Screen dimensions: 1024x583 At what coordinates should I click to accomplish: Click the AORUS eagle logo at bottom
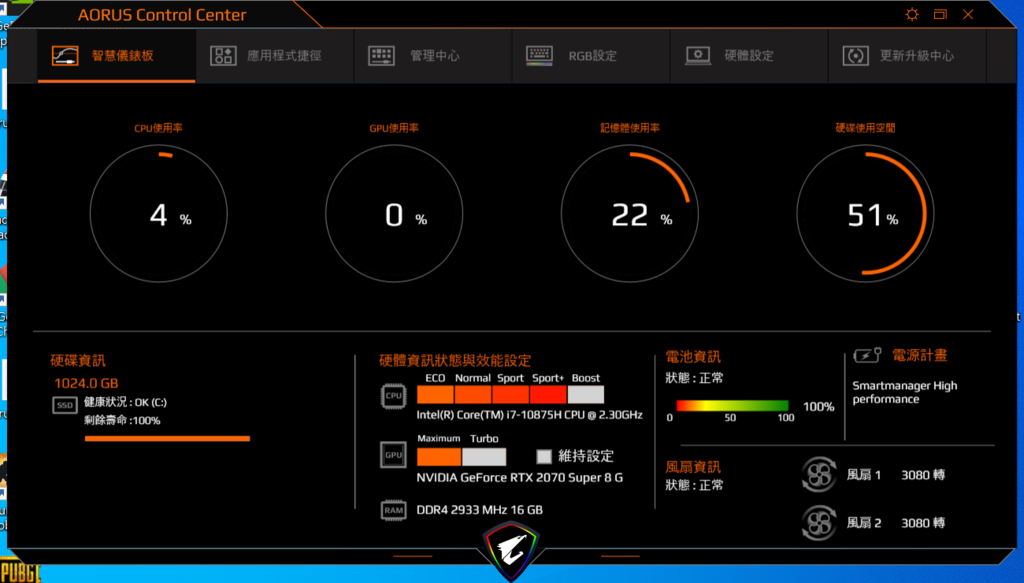(511, 550)
